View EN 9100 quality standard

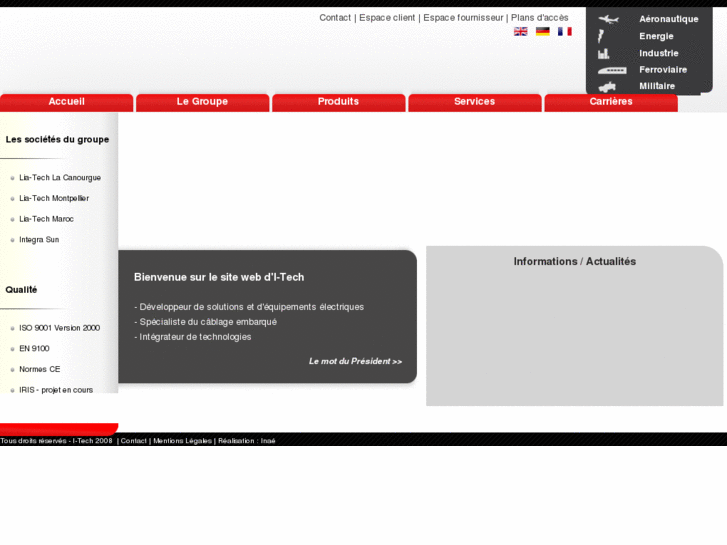click(34, 349)
